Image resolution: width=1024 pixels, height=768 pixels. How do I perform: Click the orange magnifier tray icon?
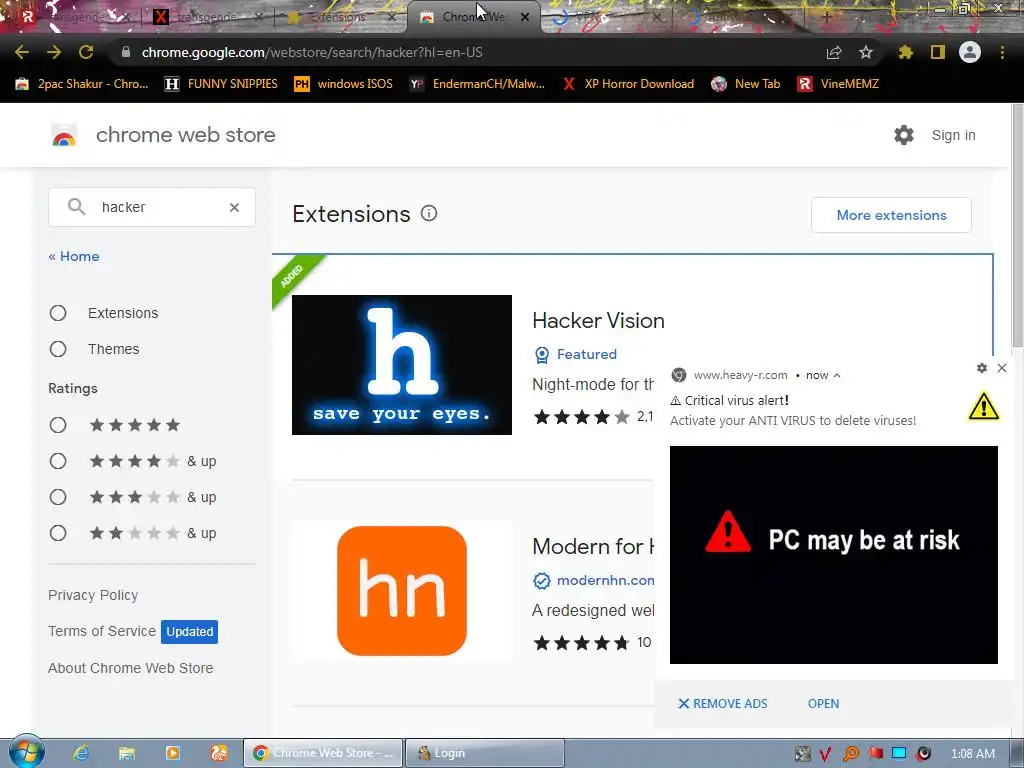click(x=851, y=754)
